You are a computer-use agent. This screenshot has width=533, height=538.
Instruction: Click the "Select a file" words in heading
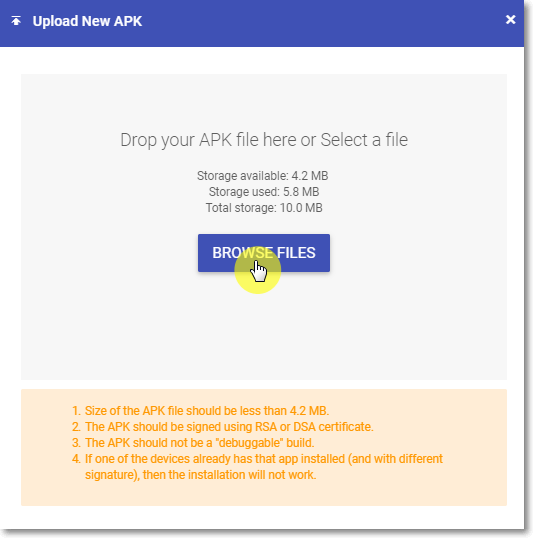pyautogui.click(x=364, y=140)
